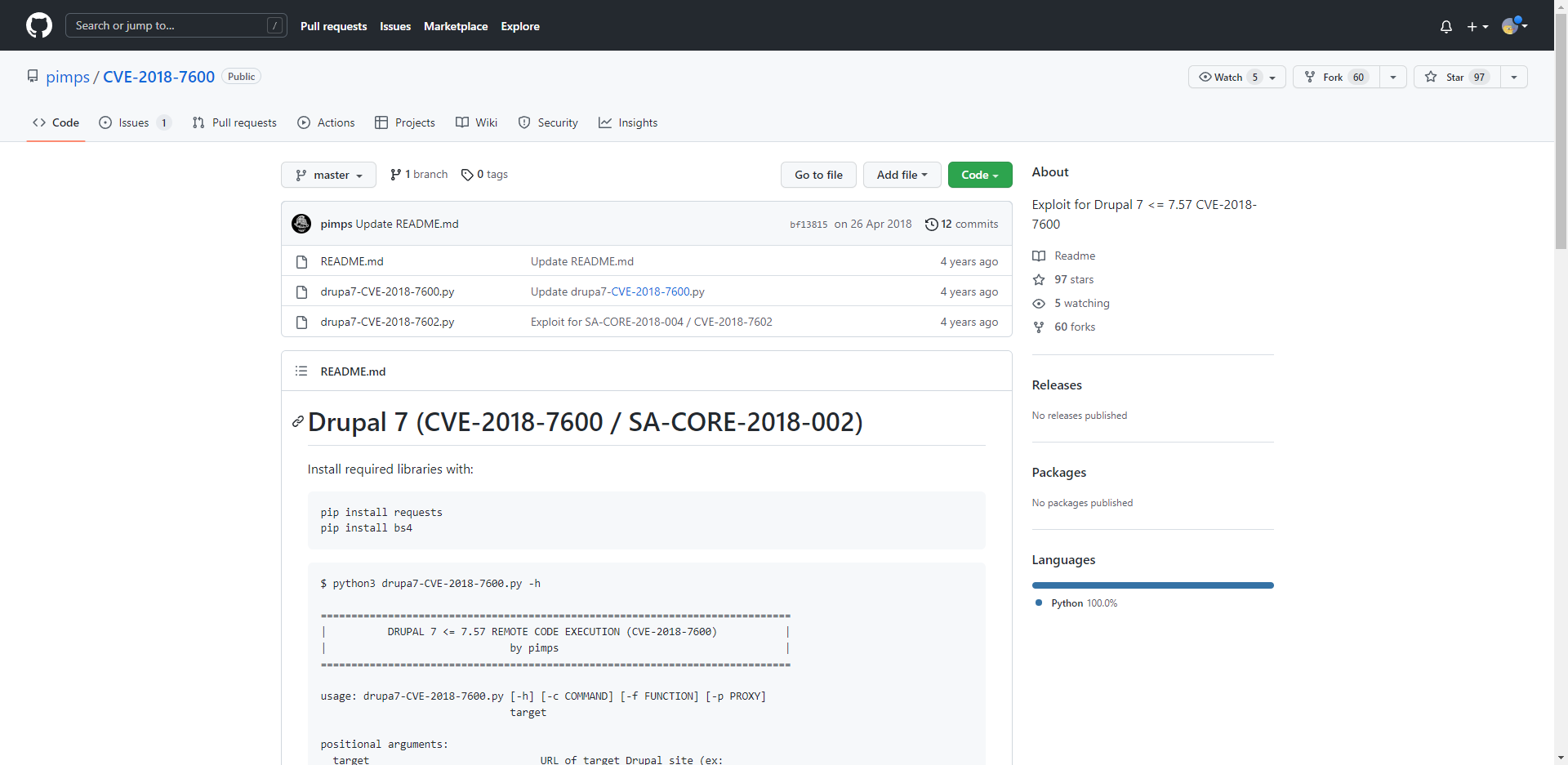This screenshot has width=1568, height=765.
Task: Switch to the Actions tab
Action: point(327,122)
